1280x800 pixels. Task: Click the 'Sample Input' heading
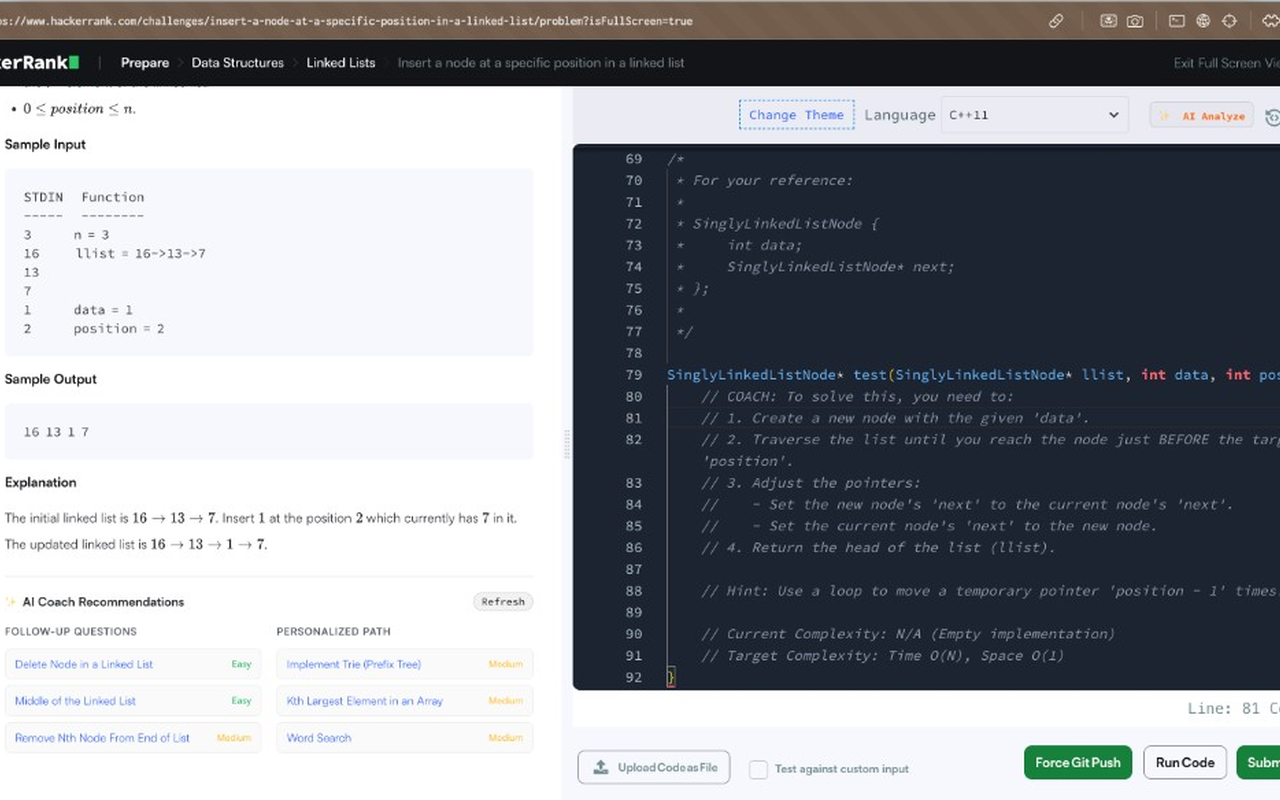(x=45, y=145)
